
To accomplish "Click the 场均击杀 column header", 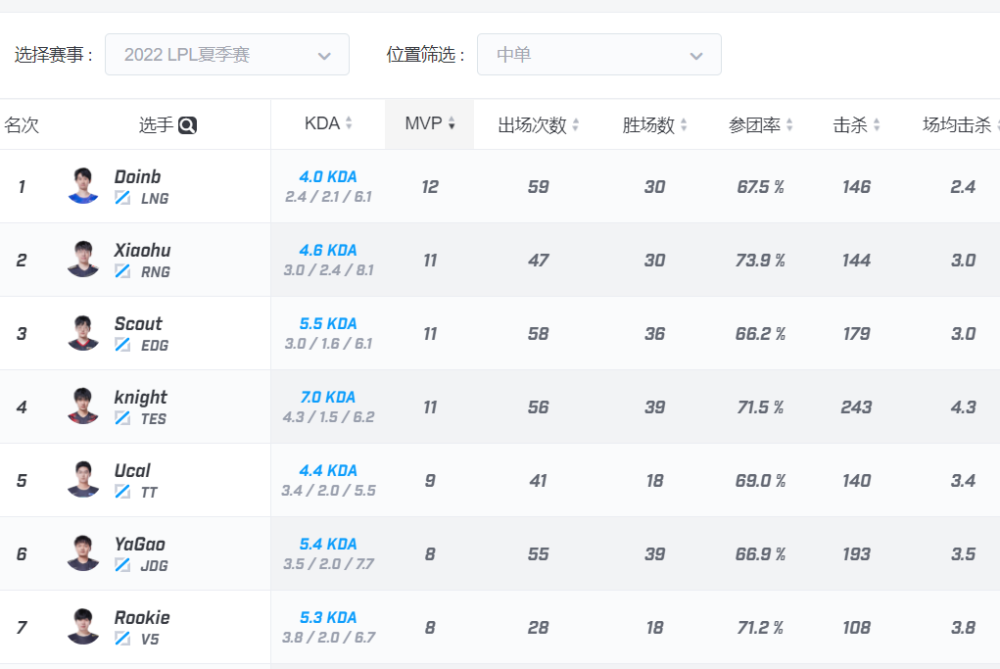I will (x=957, y=125).
